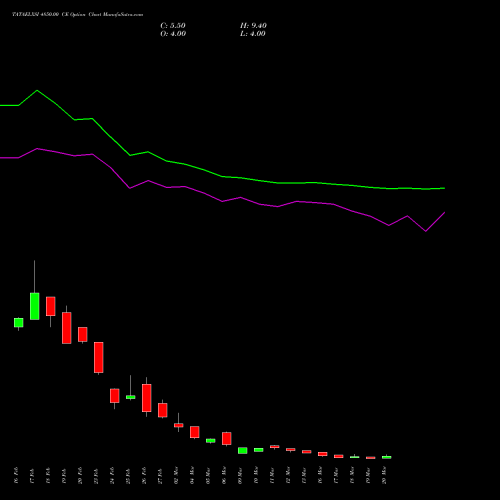Select the 20 Feb date label

[80, 475]
